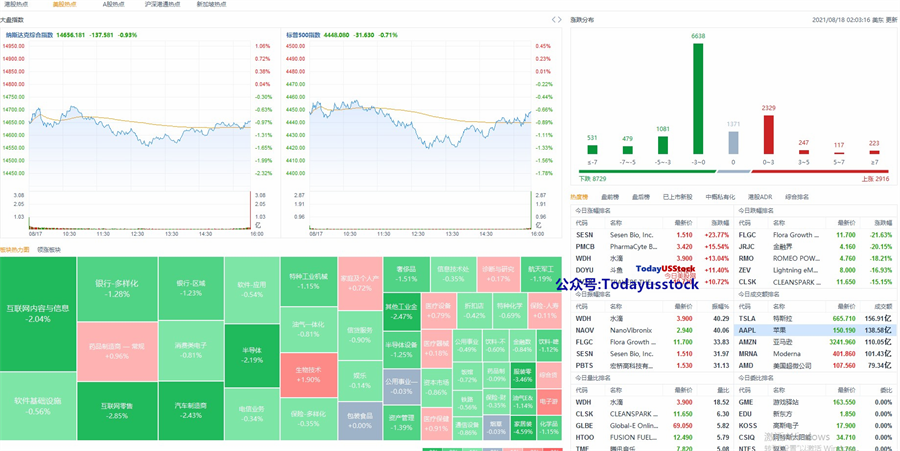The width and height of the screenshot is (900, 451).
Task: Select AMD 美国超微公司 row
Action: [x=814, y=366]
